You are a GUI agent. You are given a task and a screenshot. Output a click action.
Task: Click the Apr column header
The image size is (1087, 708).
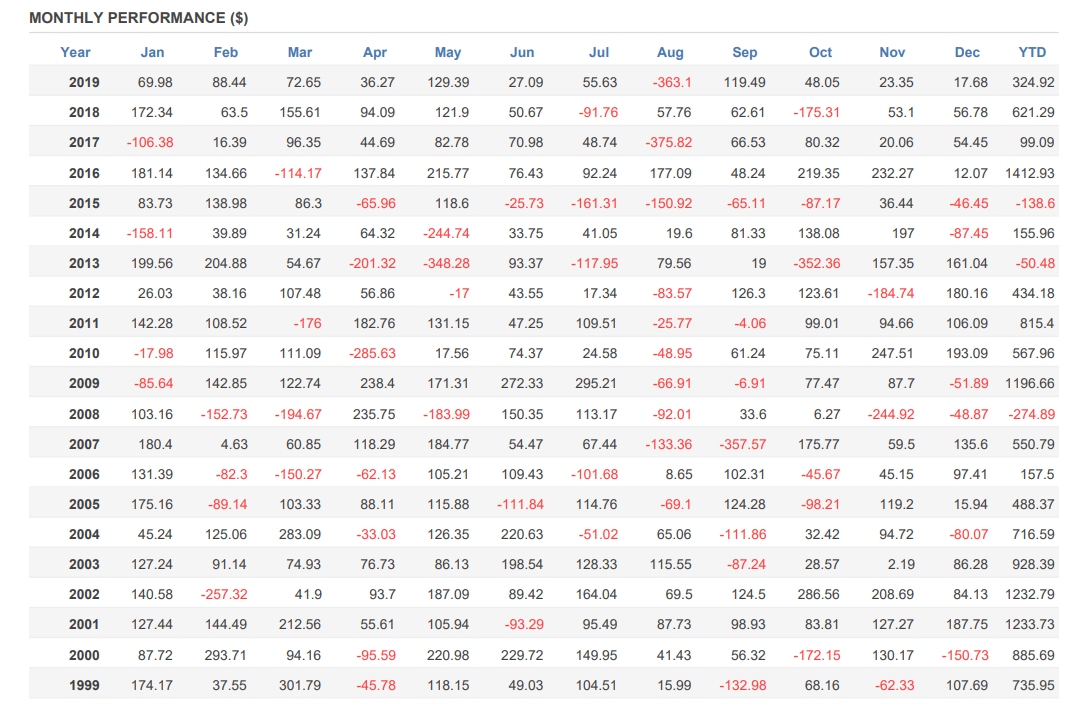(375, 53)
